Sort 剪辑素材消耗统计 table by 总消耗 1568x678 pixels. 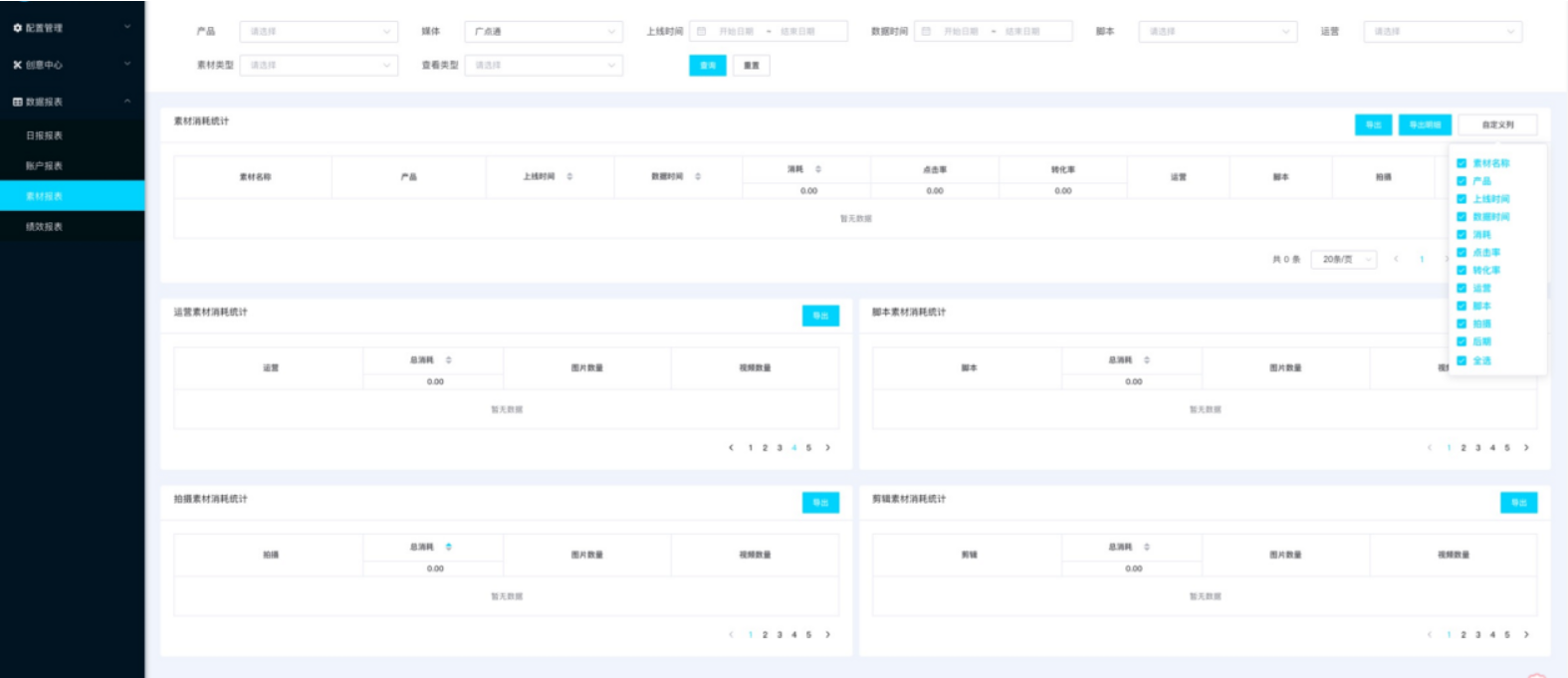(1147, 547)
